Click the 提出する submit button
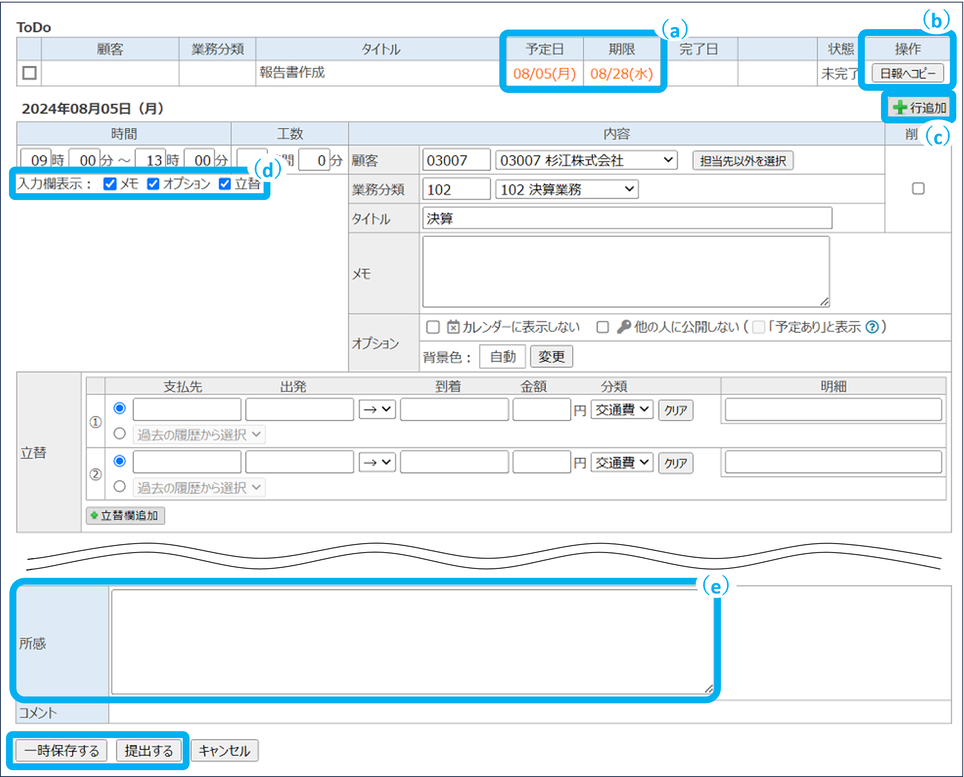This screenshot has height=777, width=964. [x=149, y=751]
